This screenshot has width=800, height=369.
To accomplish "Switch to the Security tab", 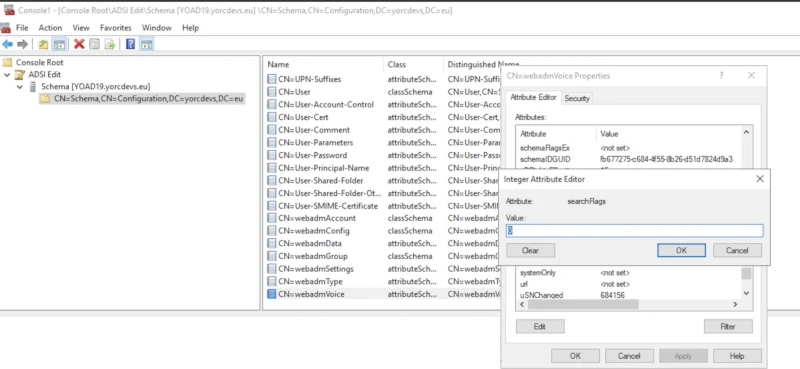I will (577, 99).
